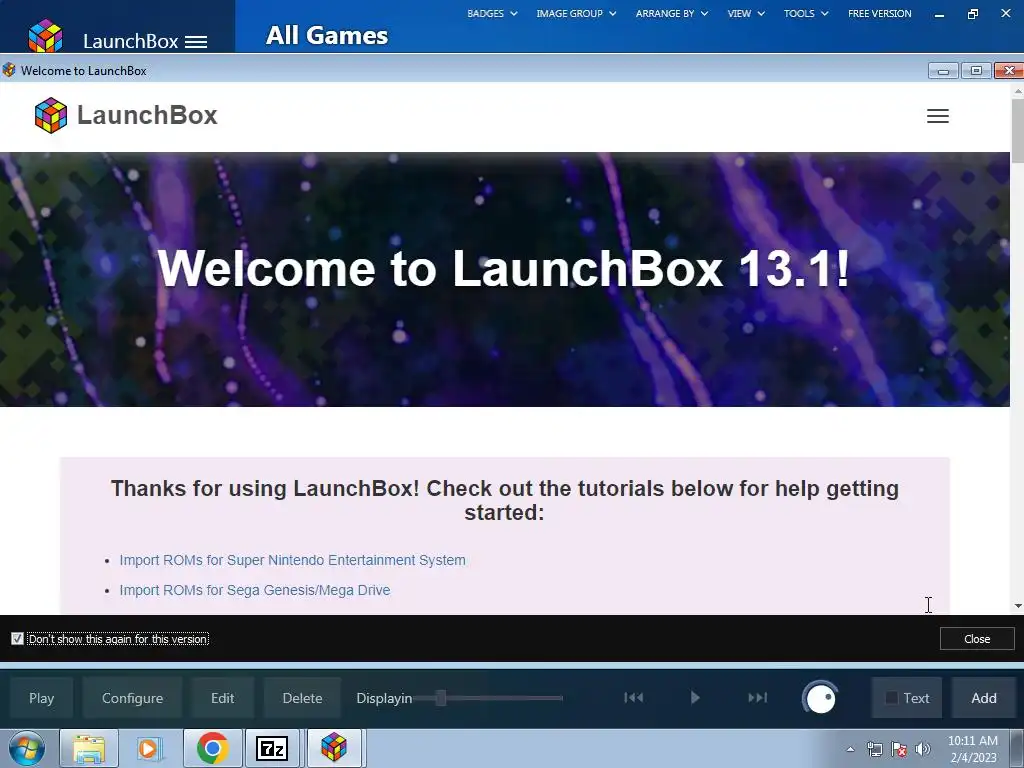Switch to LaunchBox taskbar icon
1024x768 pixels.
click(334, 748)
